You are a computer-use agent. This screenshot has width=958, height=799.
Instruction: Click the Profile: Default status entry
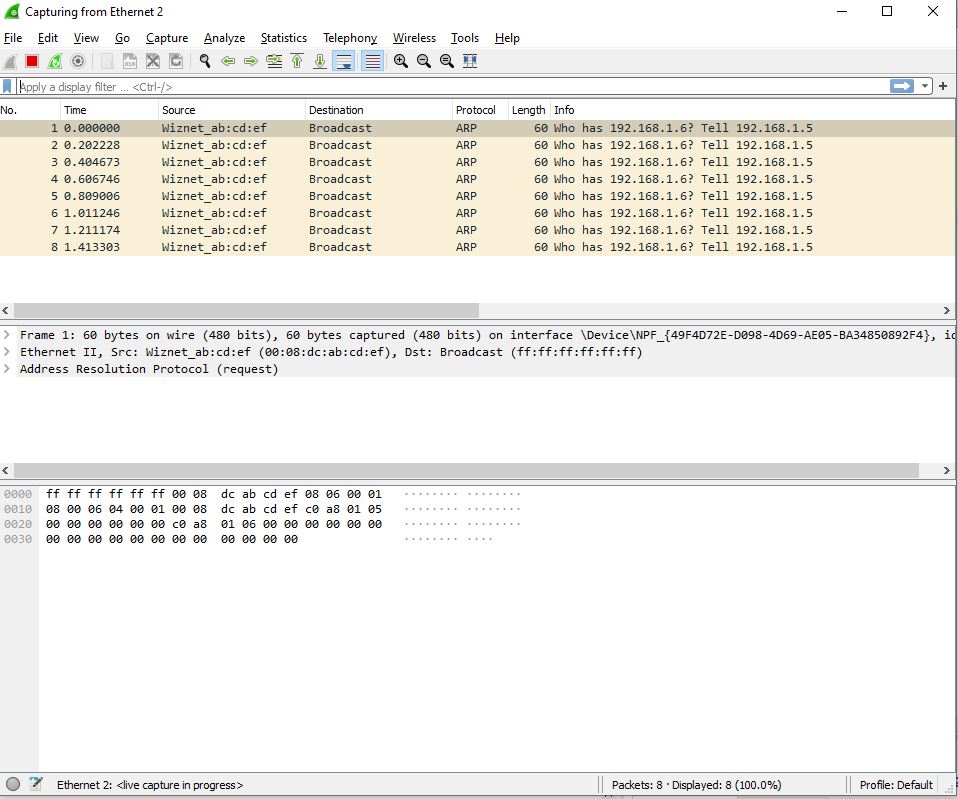(896, 785)
